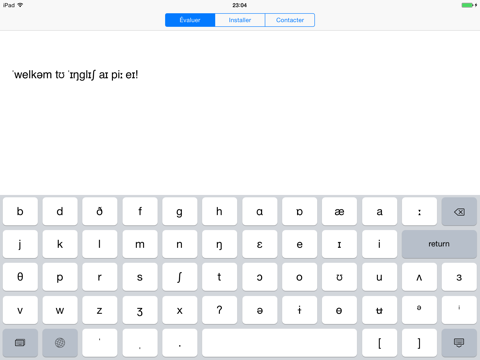Tap the hide keyboard key
480x360 pixels.
[x=459, y=343]
